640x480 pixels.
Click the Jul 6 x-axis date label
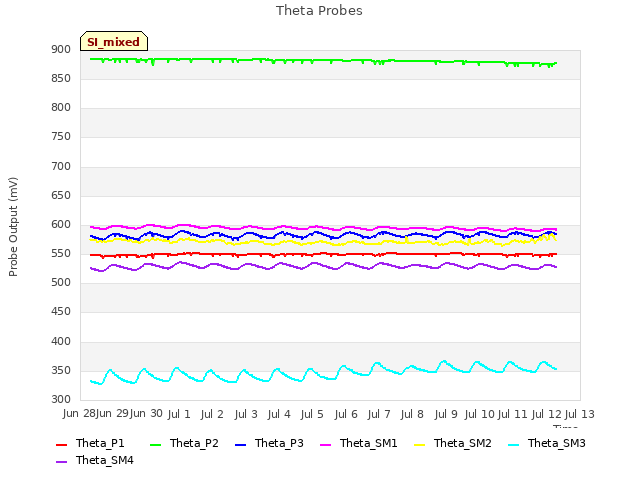[x=346, y=414]
